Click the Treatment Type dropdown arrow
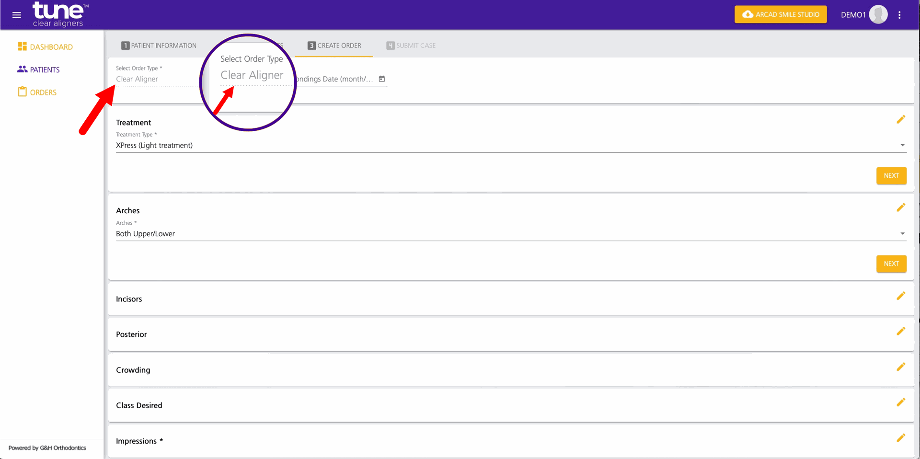 pyautogui.click(x=902, y=145)
